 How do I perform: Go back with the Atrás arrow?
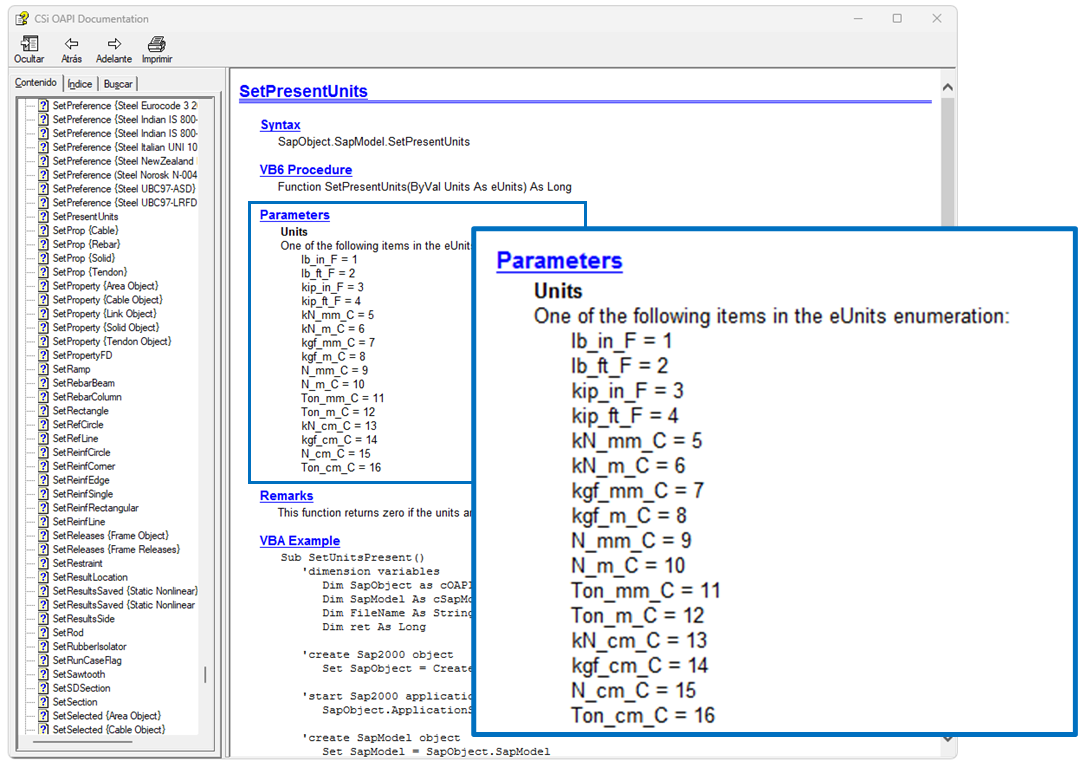click(x=72, y=50)
